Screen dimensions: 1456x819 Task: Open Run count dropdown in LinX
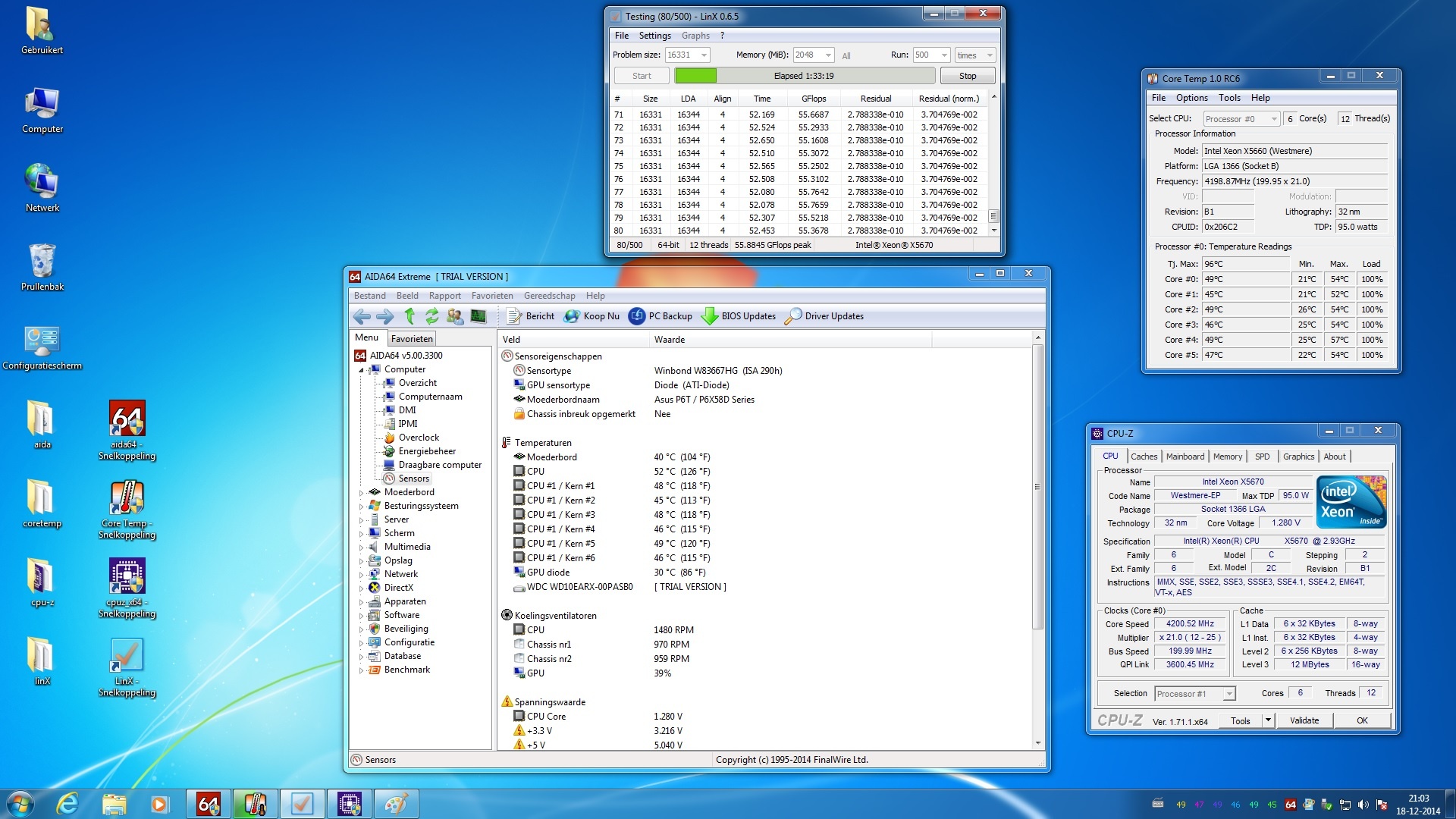[944, 55]
